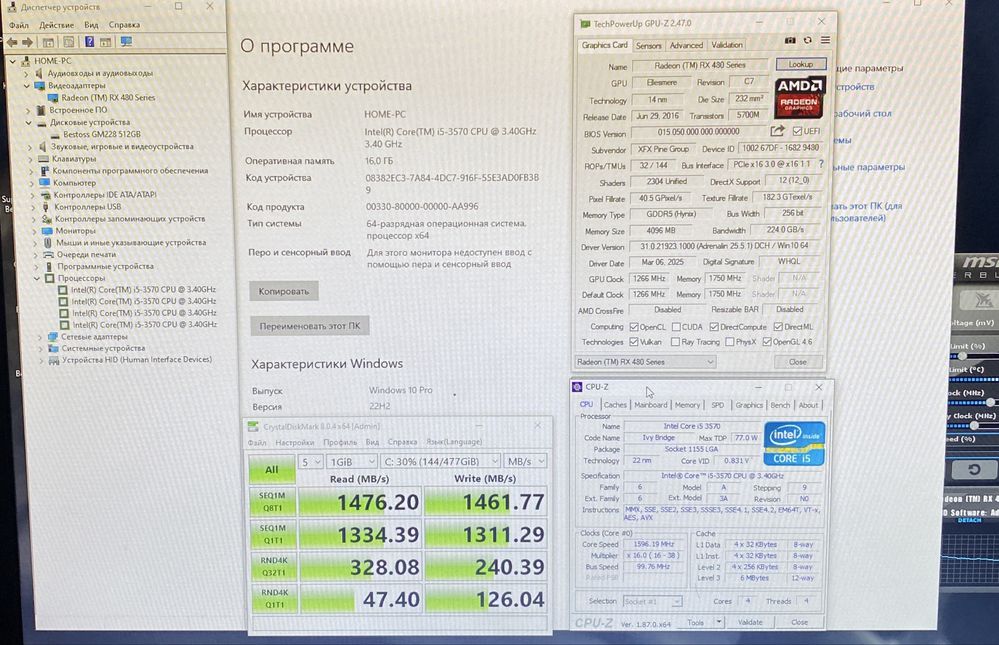Collapse Процессоры node
999x645 pixels.
(37, 279)
